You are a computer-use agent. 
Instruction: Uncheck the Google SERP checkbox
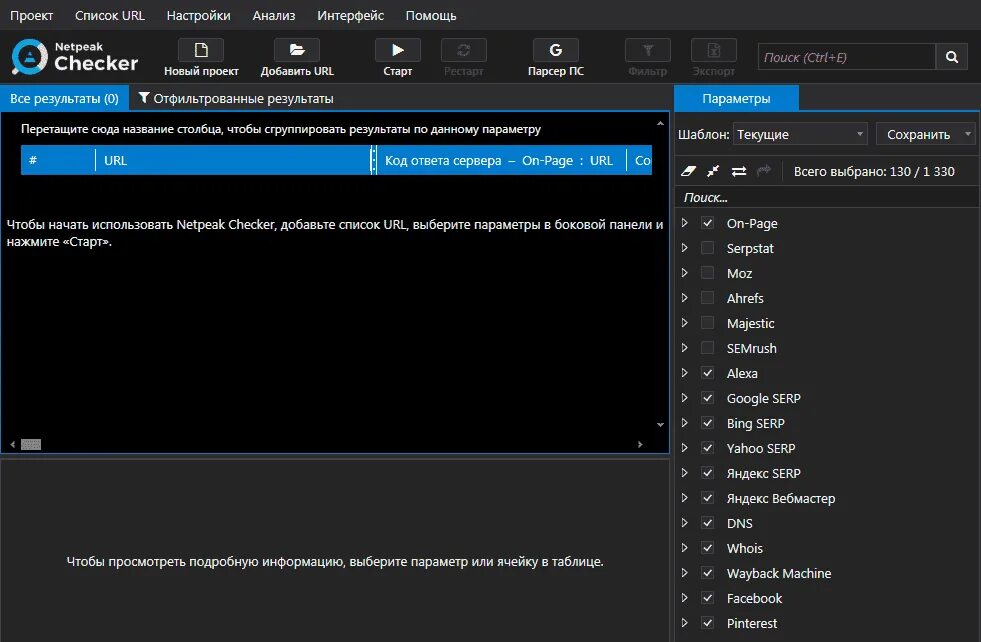point(708,398)
